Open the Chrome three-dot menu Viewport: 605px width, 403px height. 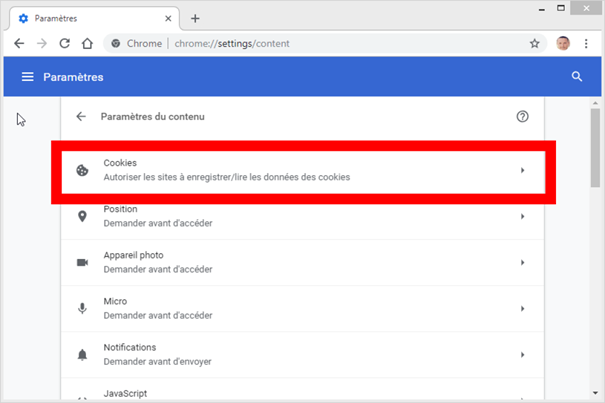[589, 44]
